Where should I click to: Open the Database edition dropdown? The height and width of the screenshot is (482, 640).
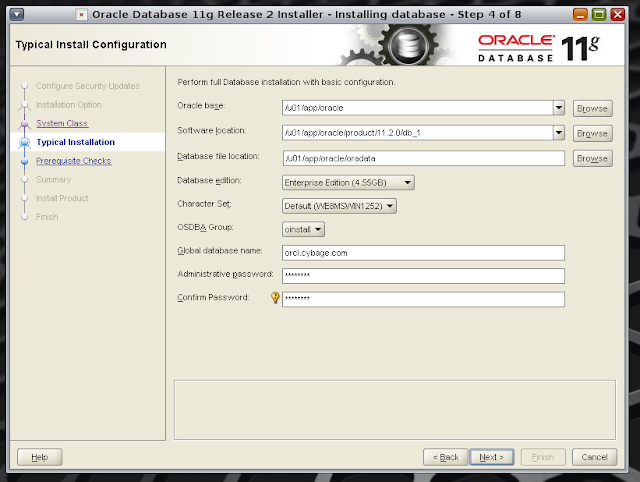tap(348, 182)
